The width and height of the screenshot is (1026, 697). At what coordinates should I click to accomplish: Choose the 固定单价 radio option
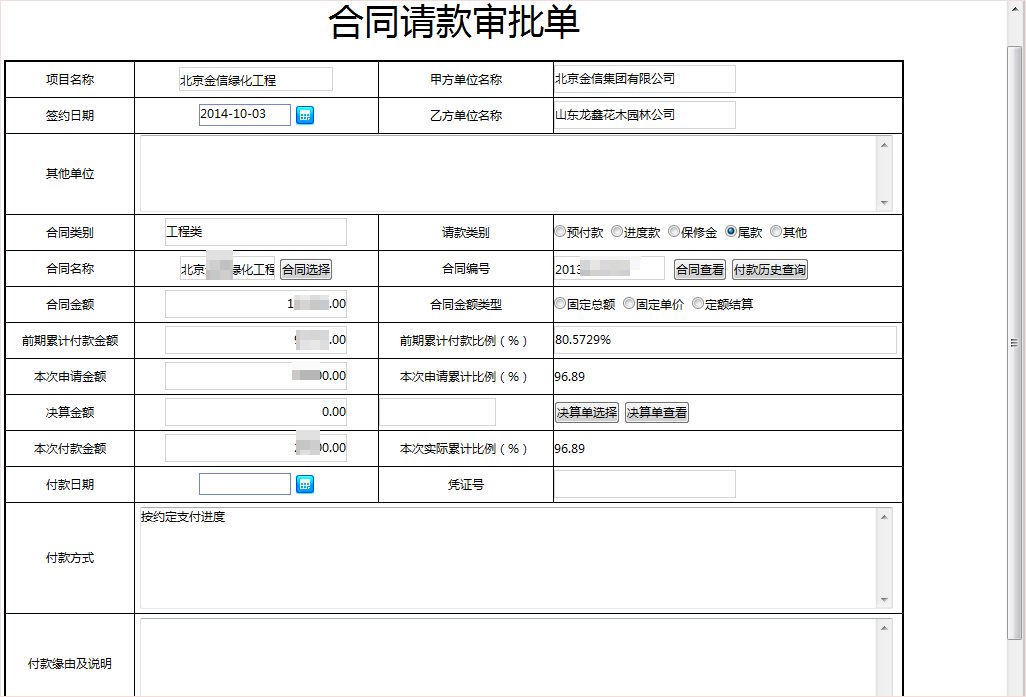(629, 304)
